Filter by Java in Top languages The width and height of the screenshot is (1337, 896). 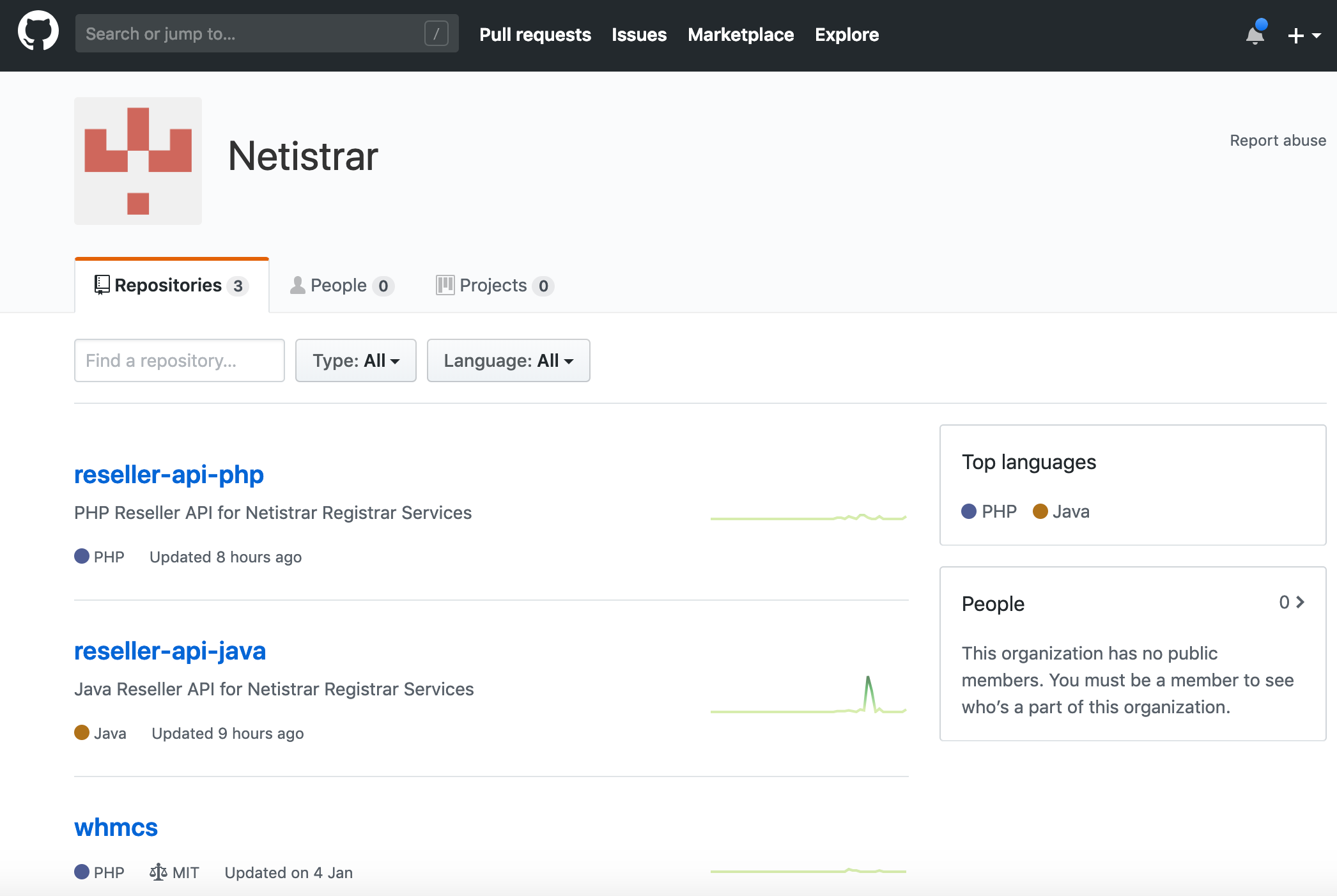click(x=1061, y=511)
